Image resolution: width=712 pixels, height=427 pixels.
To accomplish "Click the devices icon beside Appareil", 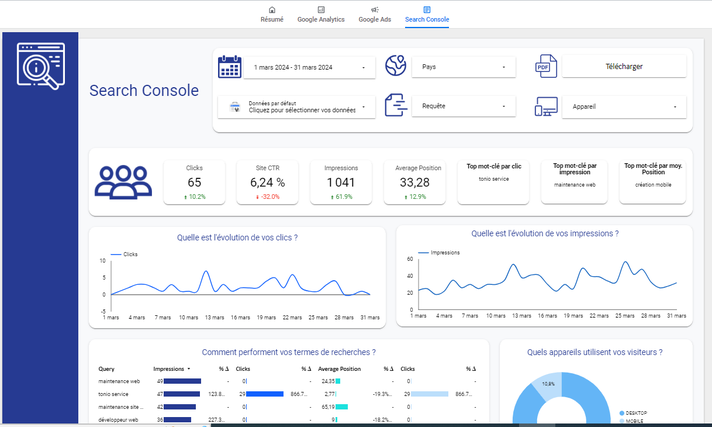I will coord(546,106).
